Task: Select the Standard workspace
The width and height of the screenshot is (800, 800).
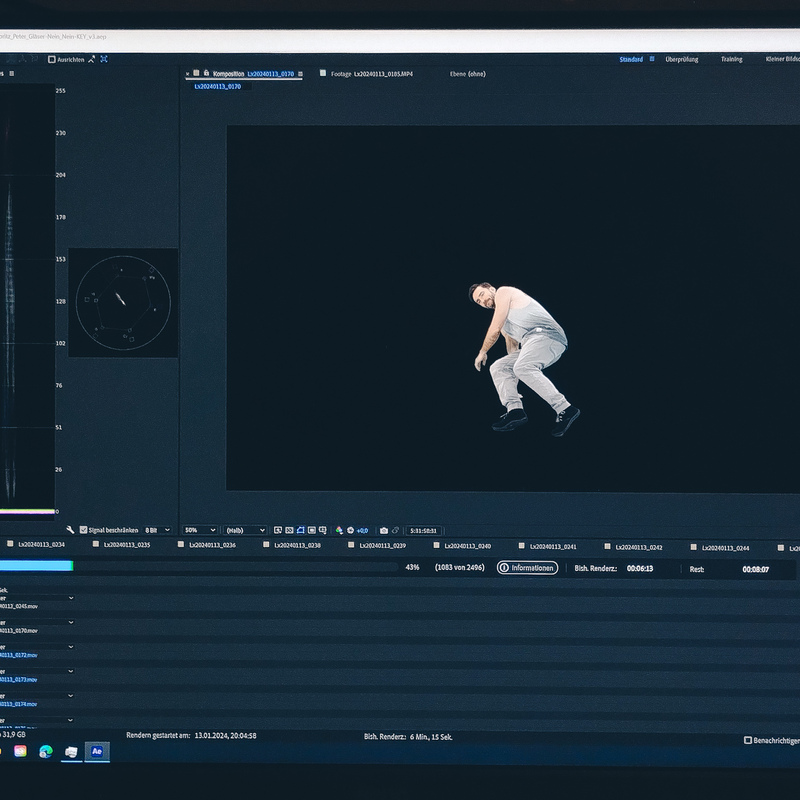Action: pos(631,60)
